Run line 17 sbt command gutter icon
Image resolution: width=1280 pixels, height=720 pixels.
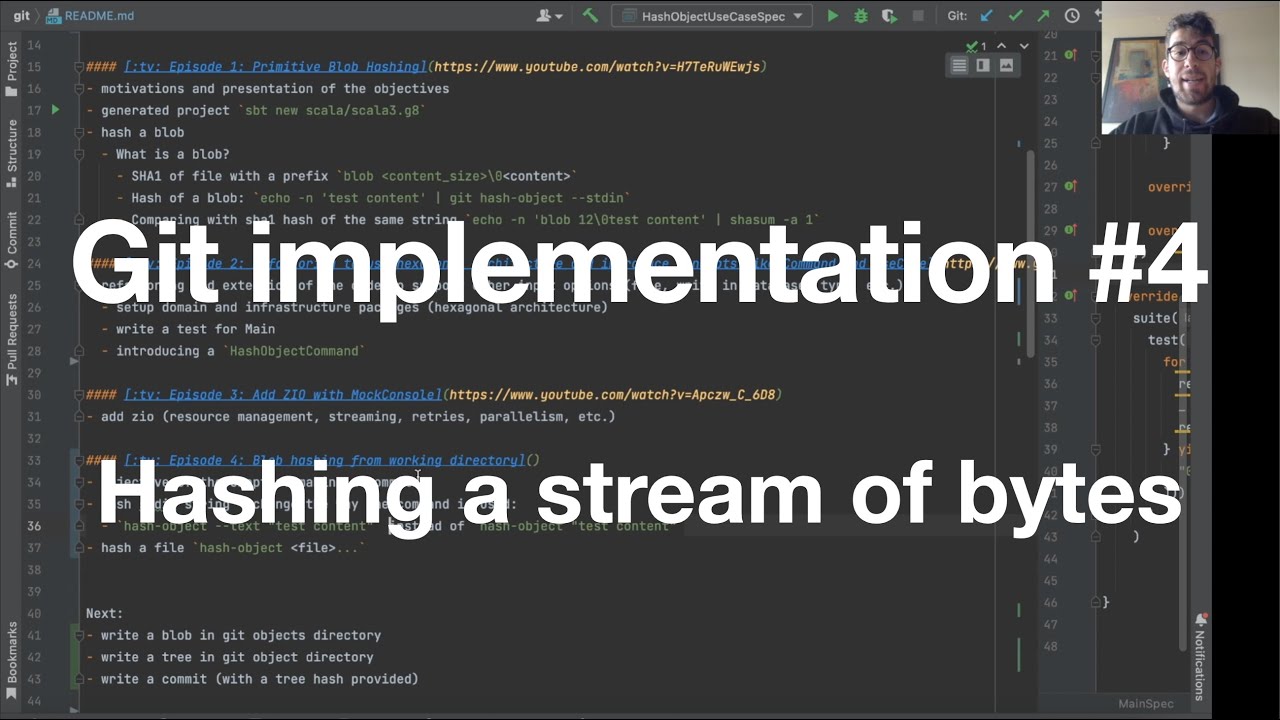point(55,110)
